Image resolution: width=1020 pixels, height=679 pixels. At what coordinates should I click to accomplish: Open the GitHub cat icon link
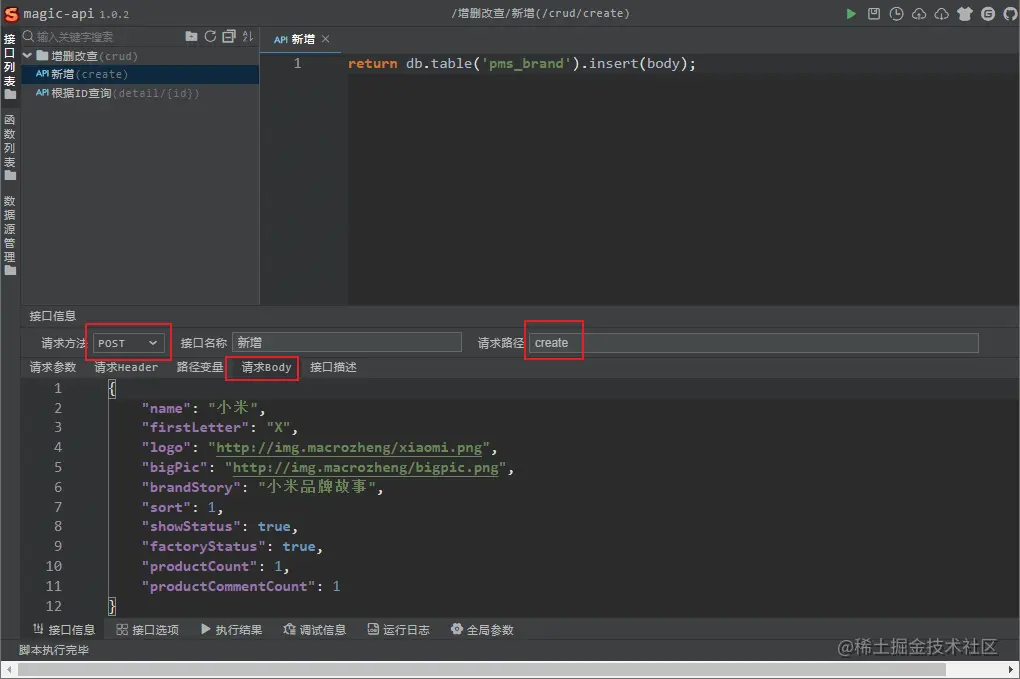pyautogui.click(x=1010, y=14)
